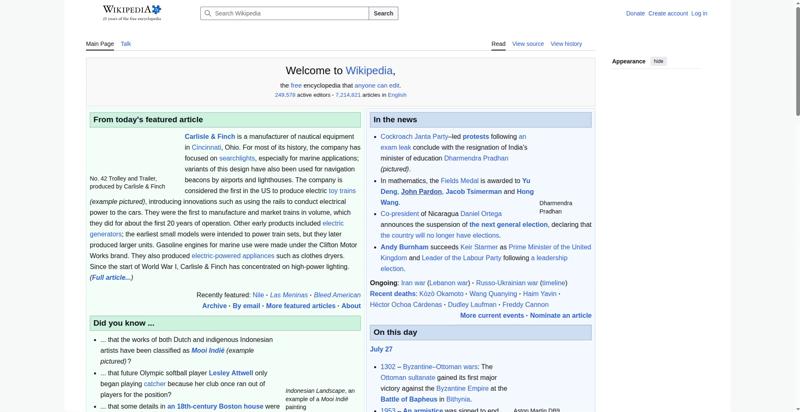This screenshot has height=412, width=800.
Task: Click the 'In the news' heading
Action: click(x=395, y=120)
